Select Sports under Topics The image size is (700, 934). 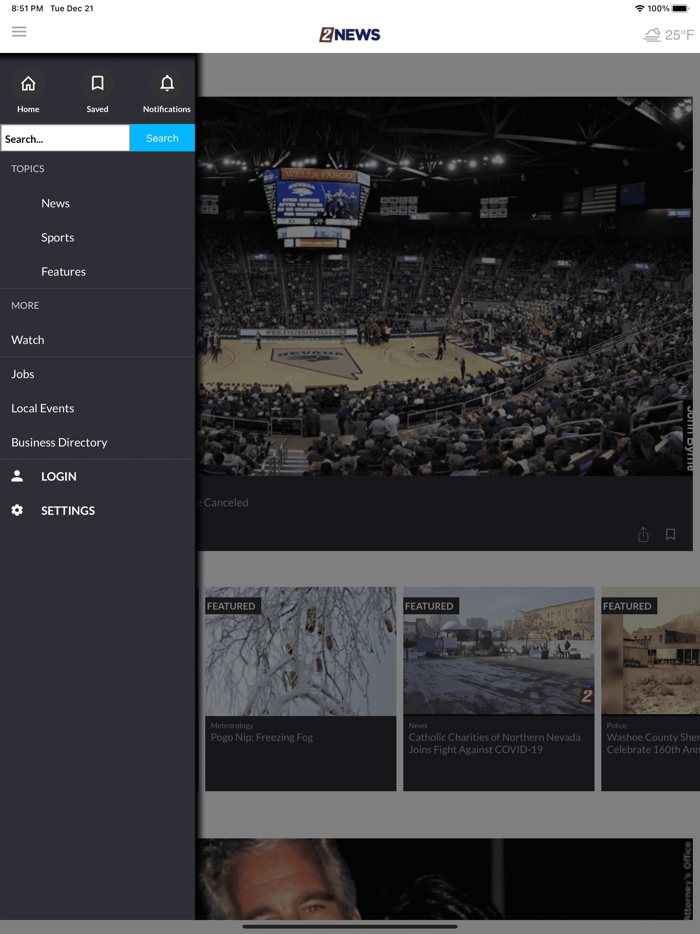point(58,238)
